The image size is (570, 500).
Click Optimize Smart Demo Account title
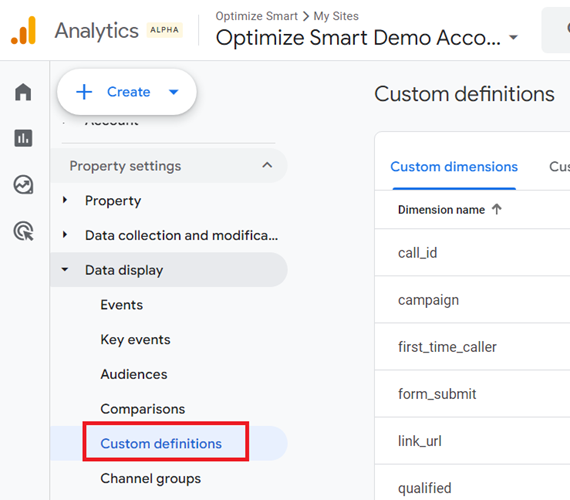tap(358, 37)
